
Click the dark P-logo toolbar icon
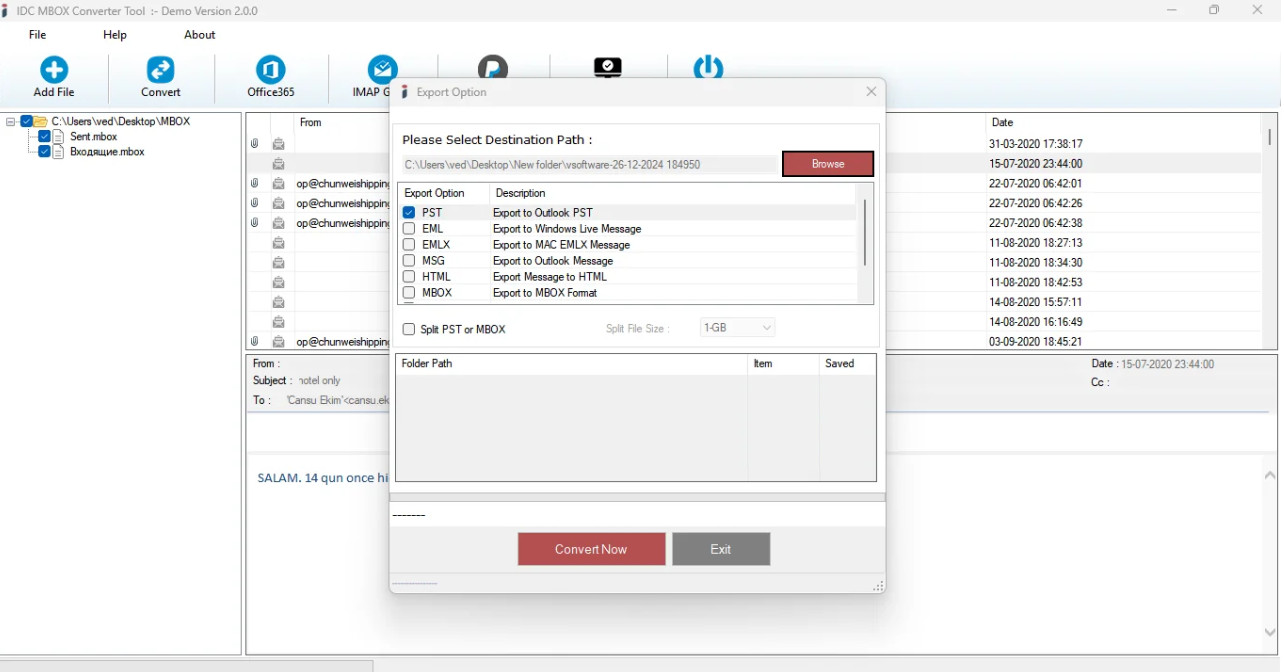(x=493, y=67)
